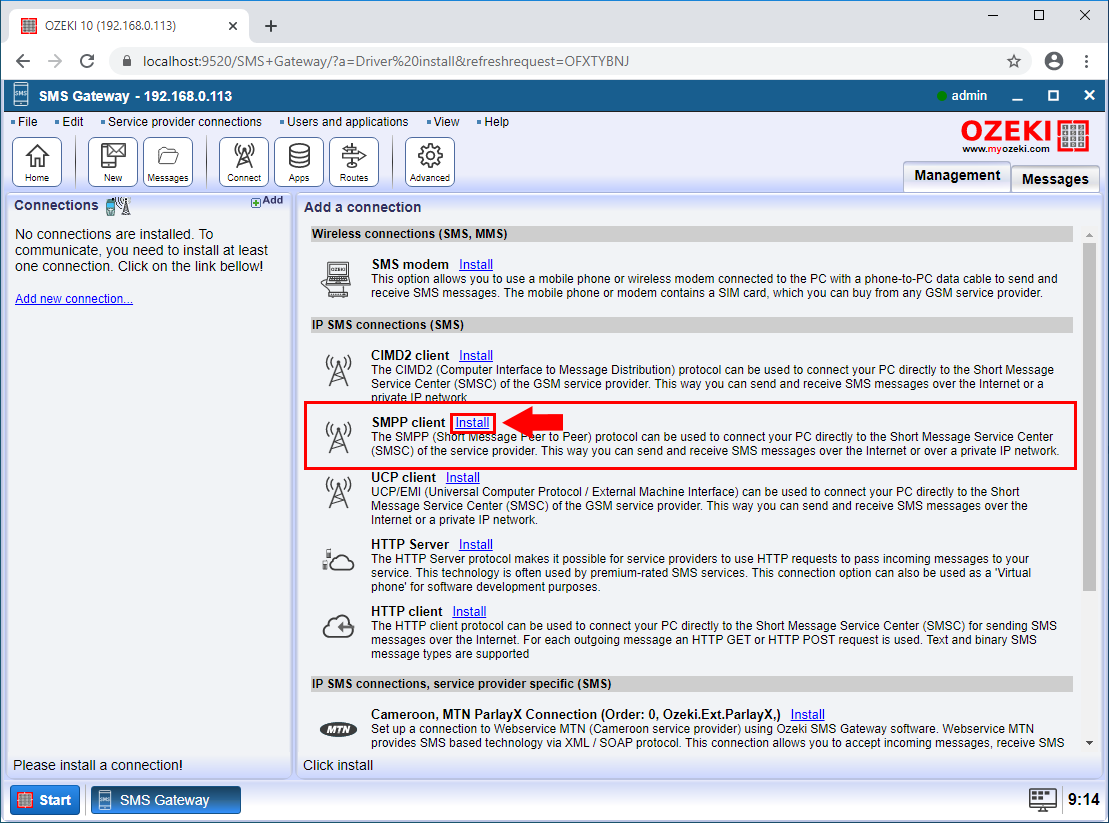Install the SMPP client connection
Viewport: 1109px width, 823px height.
473,423
